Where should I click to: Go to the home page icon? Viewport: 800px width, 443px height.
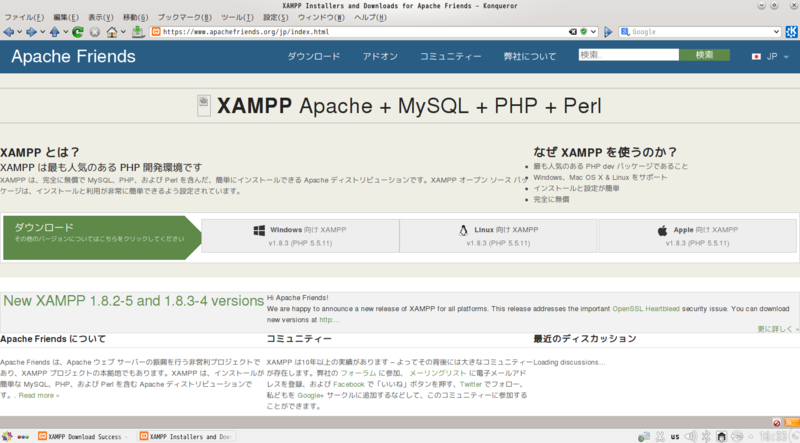pos(112,32)
